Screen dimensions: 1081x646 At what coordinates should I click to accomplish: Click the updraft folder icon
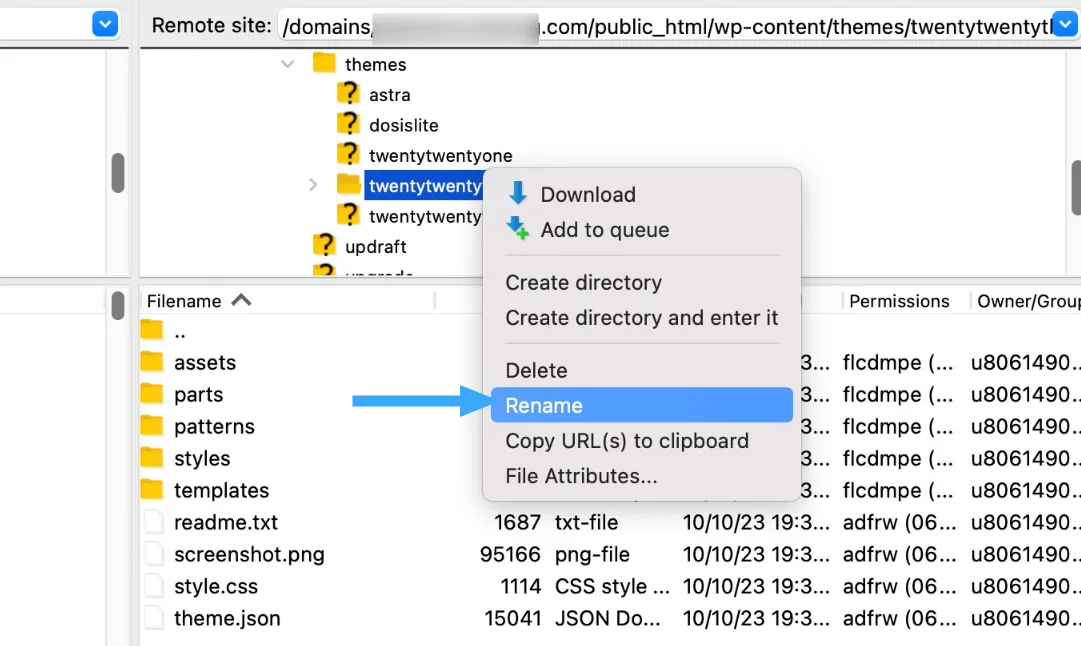[x=324, y=245]
